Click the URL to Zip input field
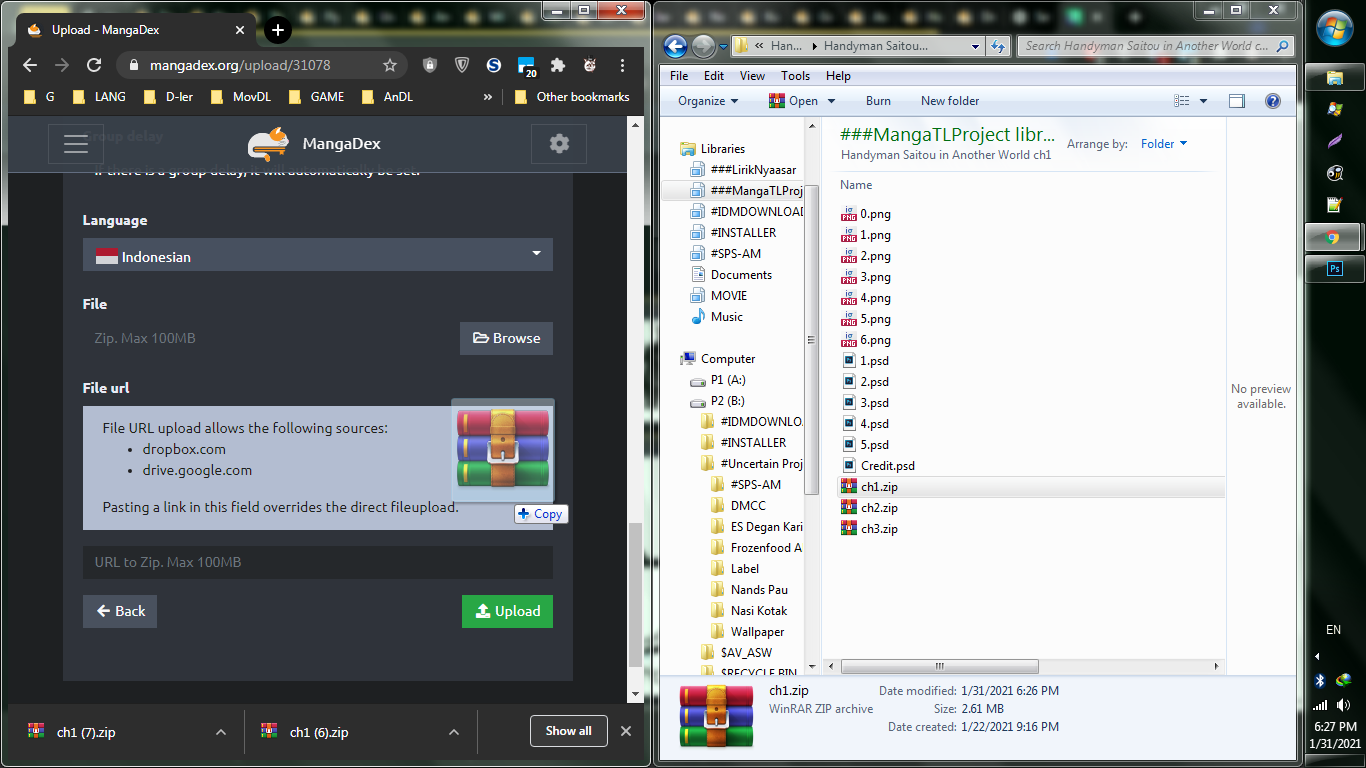 (x=318, y=562)
